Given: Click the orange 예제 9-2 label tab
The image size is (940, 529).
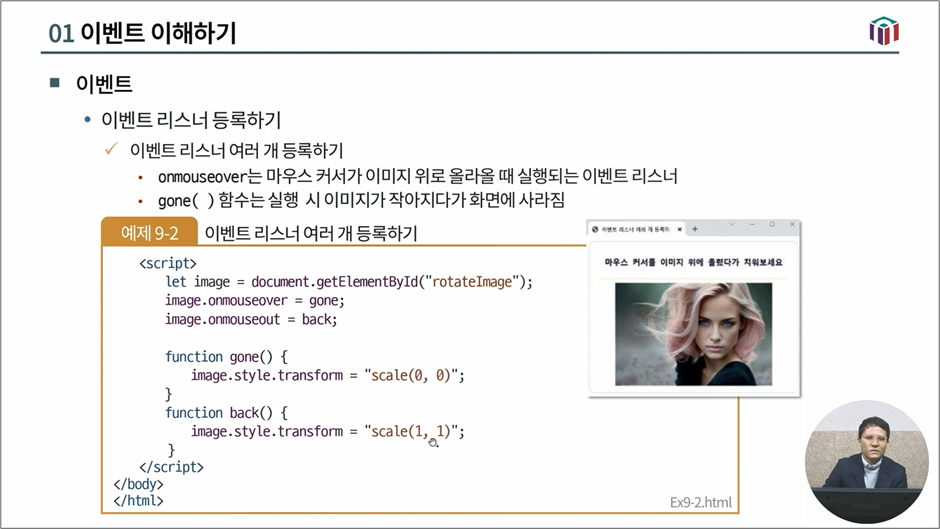Looking at the screenshot, I should click(x=149, y=233).
